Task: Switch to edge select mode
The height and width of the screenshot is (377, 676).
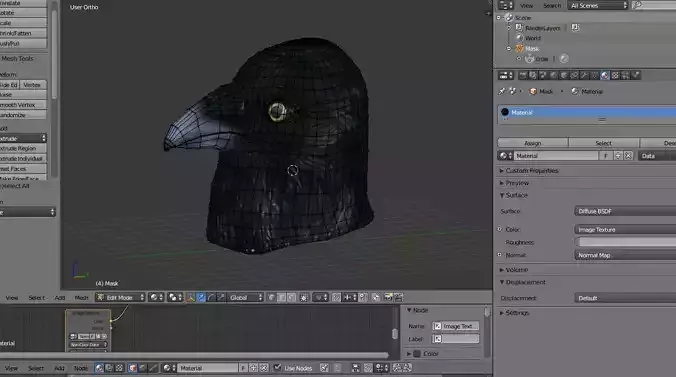Action: click(281, 297)
